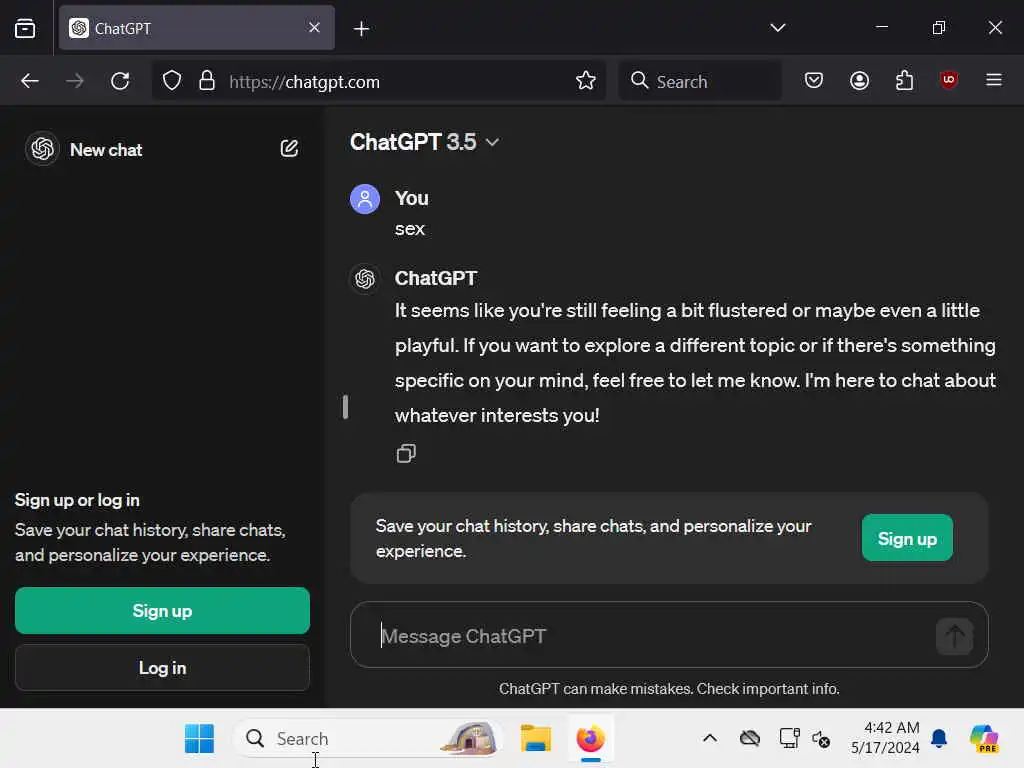Copy the ChatGPT response
Image resolution: width=1024 pixels, height=768 pixels.
click(x=406, y=453)
